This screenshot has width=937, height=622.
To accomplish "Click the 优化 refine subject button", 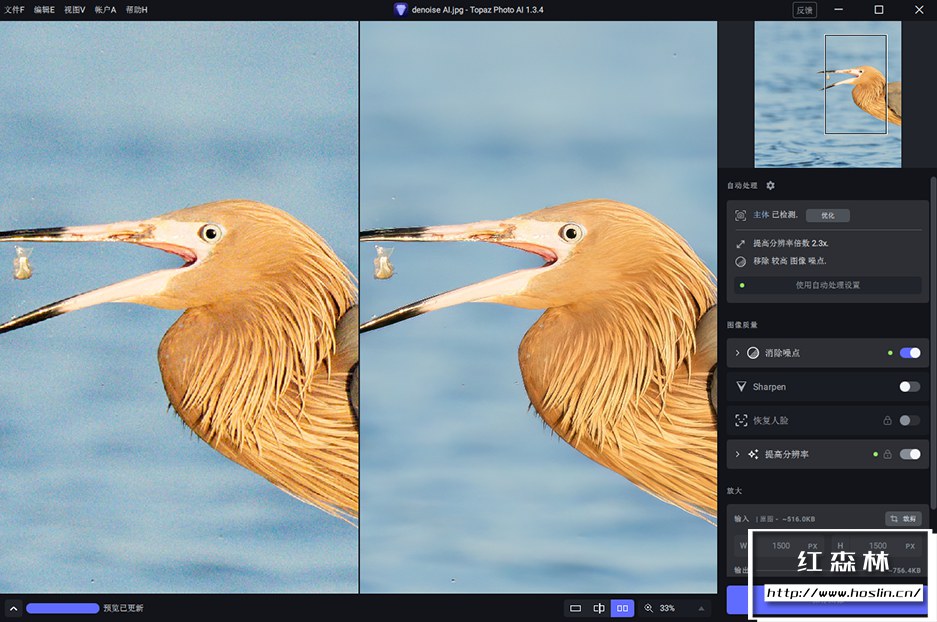I will pos(827,215).
